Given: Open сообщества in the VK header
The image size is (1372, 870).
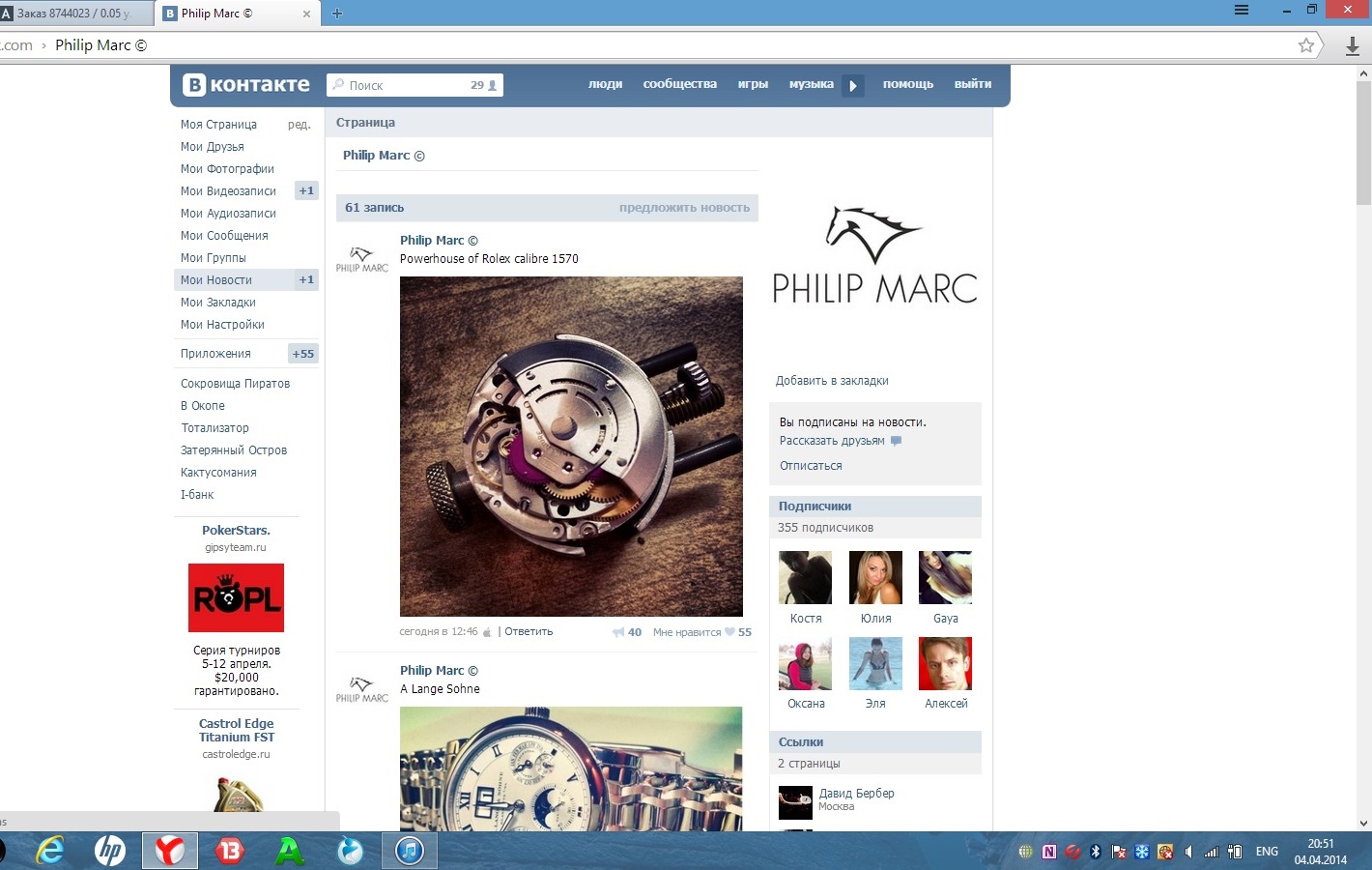Looking at the screenshot, I should [x=680, y=84].
